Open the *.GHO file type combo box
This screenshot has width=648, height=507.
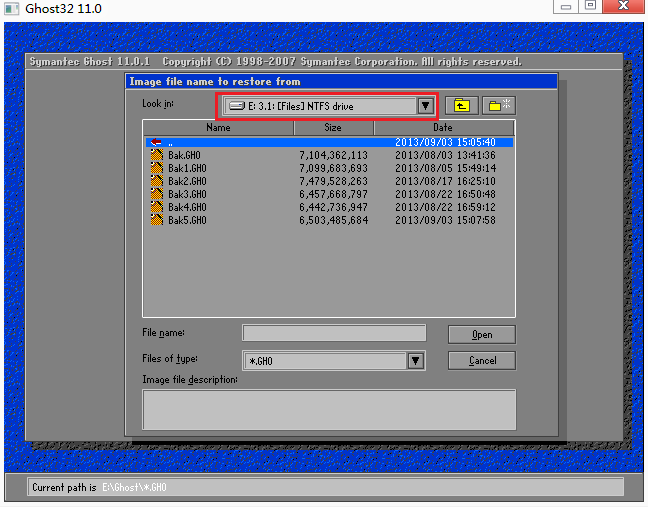pos(334,361)
